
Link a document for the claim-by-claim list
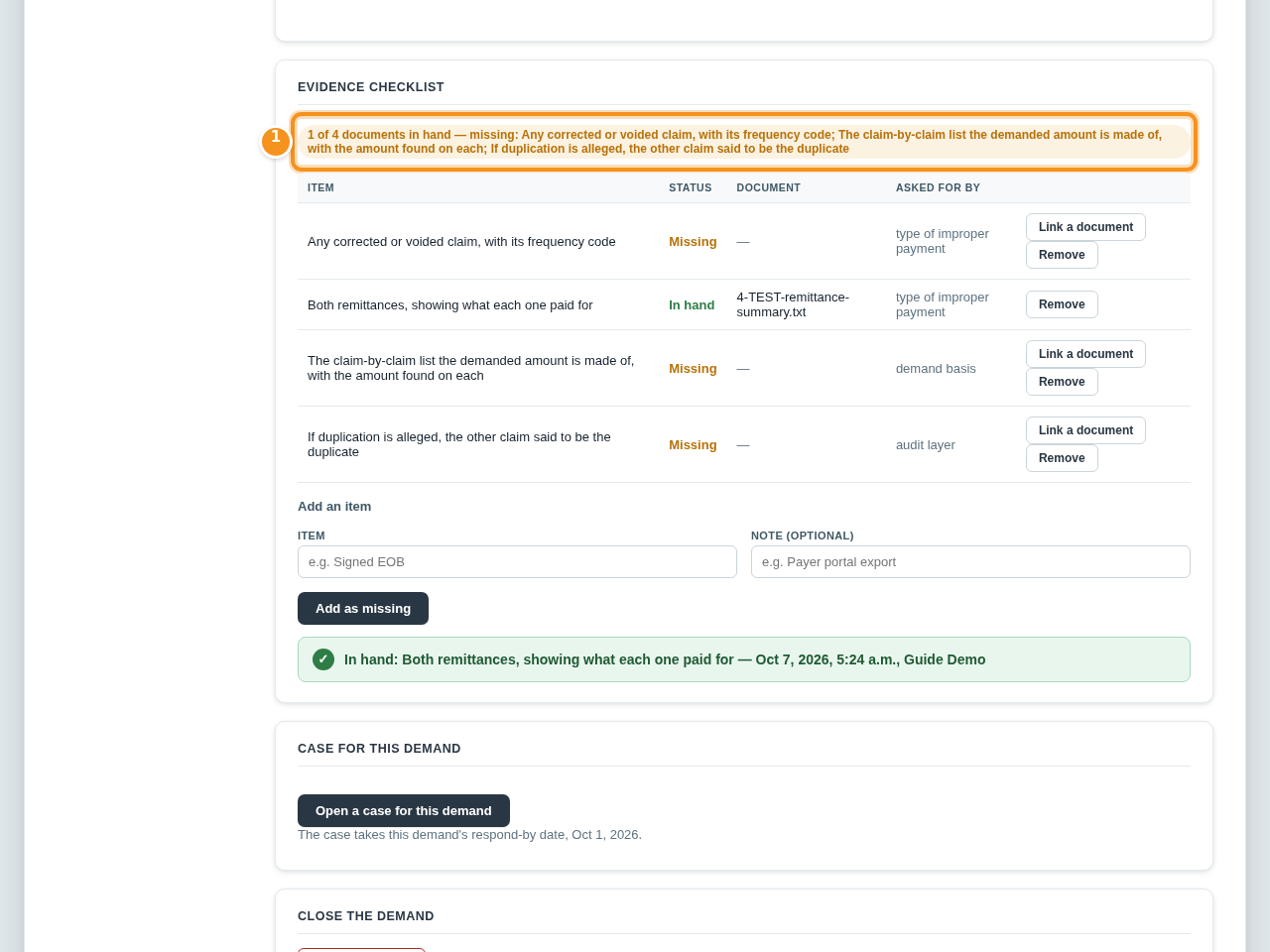pyautogui.click(x=1085, y=354)
